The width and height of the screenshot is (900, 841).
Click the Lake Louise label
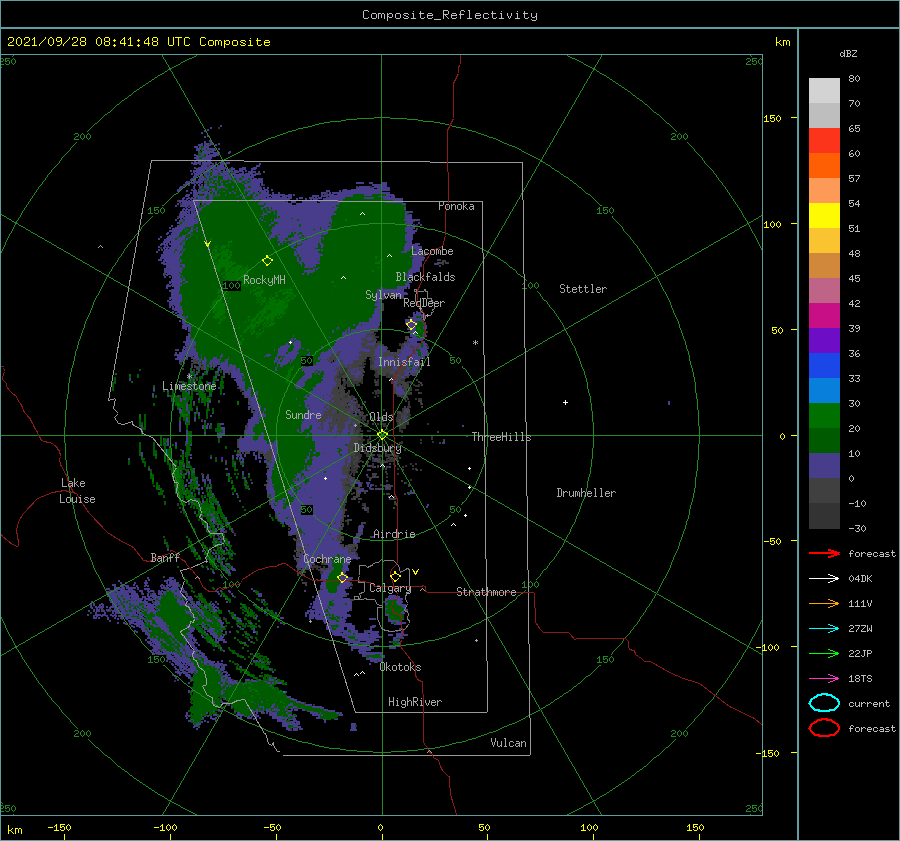point(77,491)
